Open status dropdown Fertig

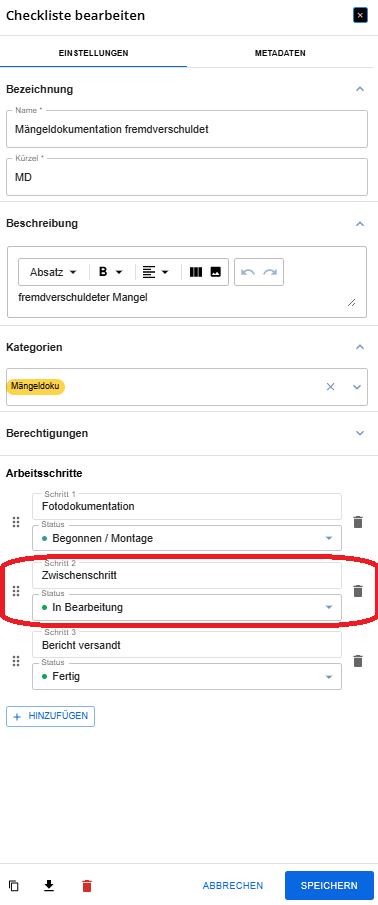pos(187,676)
